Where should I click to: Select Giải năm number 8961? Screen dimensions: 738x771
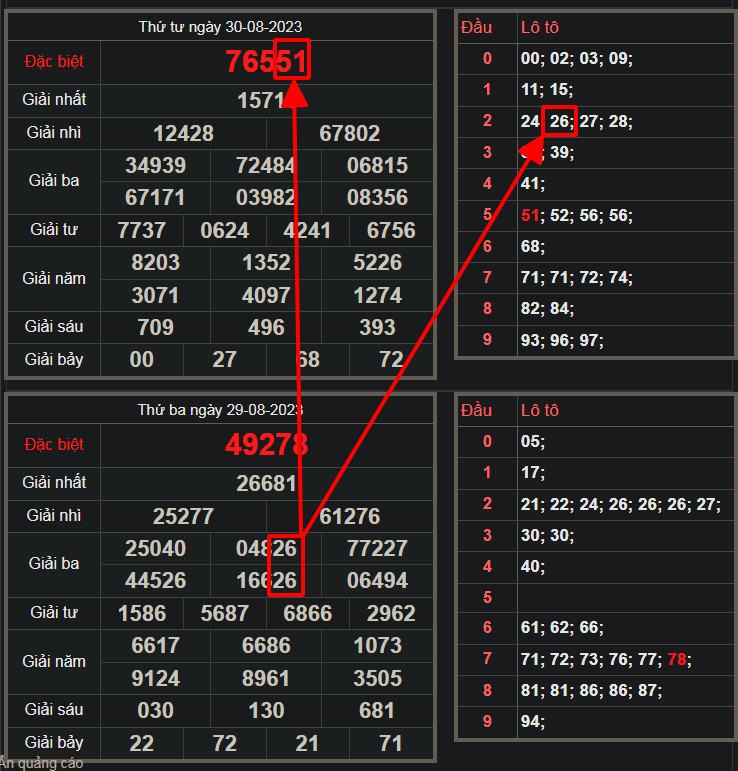click(266, 678)
